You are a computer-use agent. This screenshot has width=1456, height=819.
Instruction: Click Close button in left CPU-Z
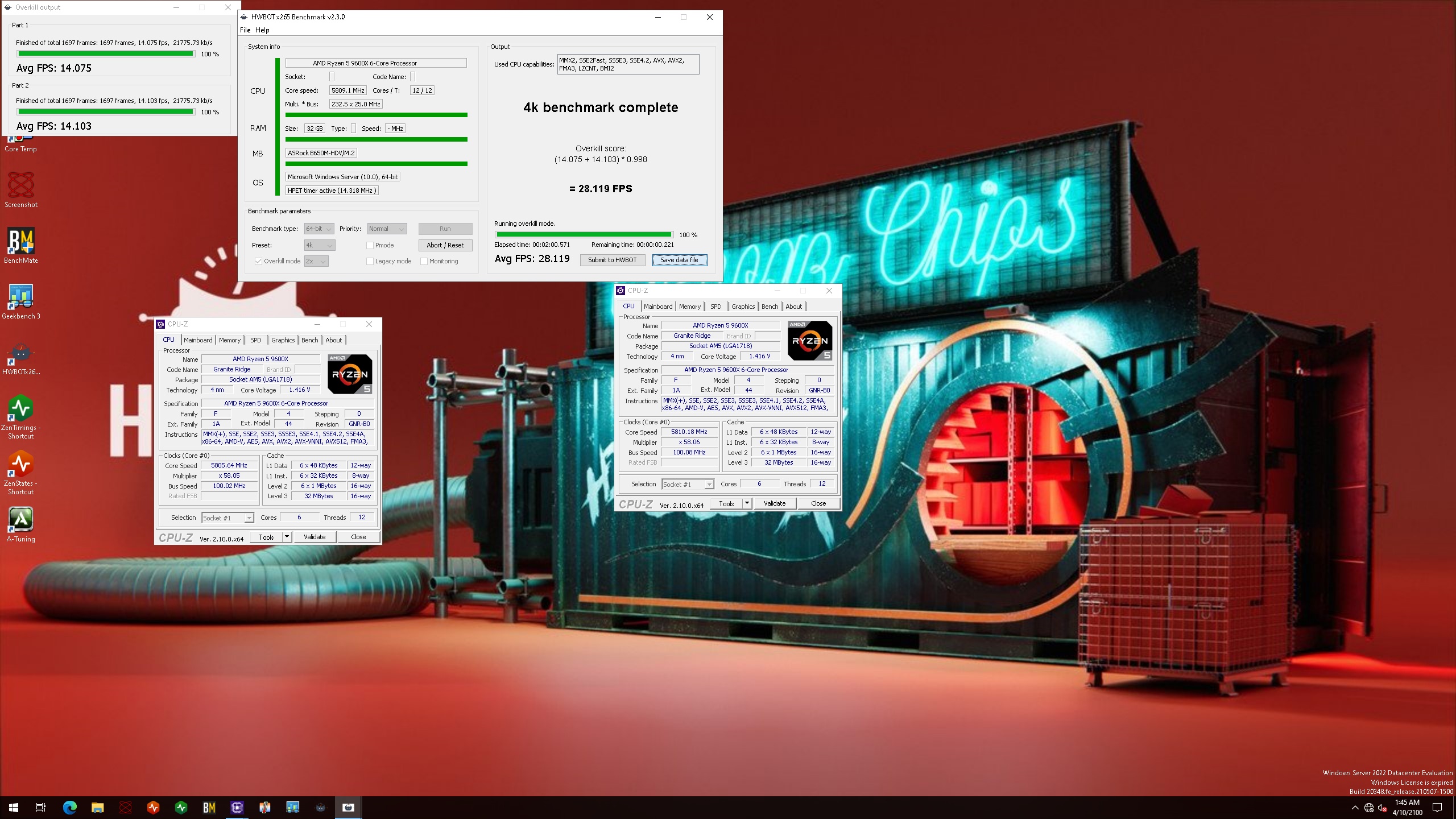coord(358,536)
